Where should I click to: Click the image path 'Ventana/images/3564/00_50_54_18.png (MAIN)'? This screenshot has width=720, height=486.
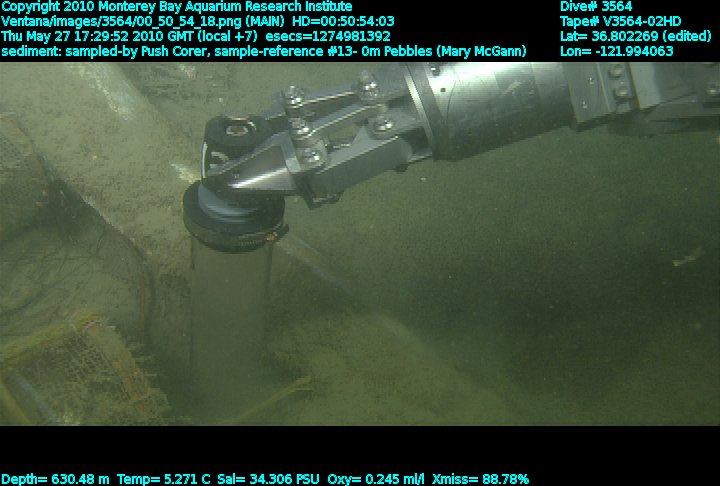point(143,22)
